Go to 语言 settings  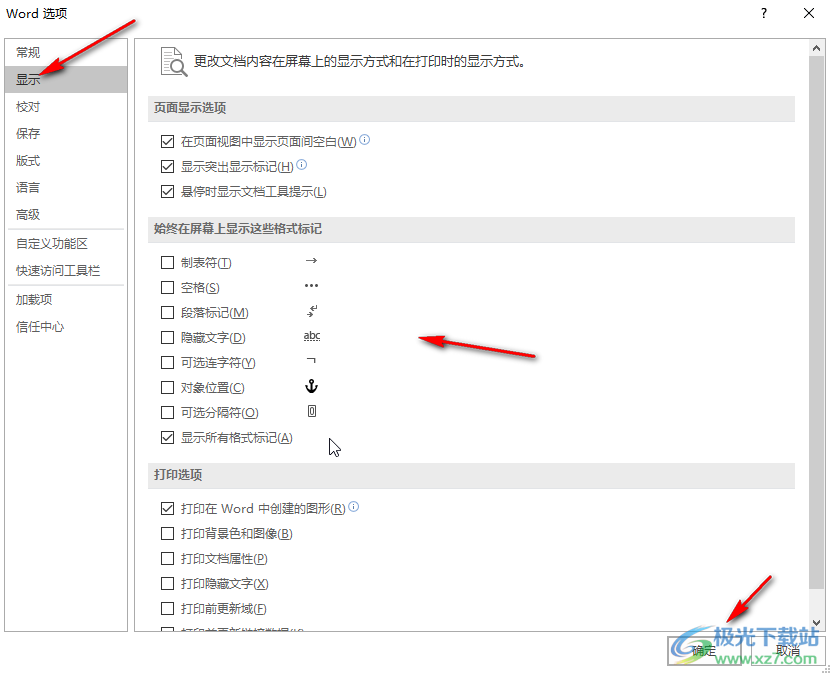tap(66, 187)
